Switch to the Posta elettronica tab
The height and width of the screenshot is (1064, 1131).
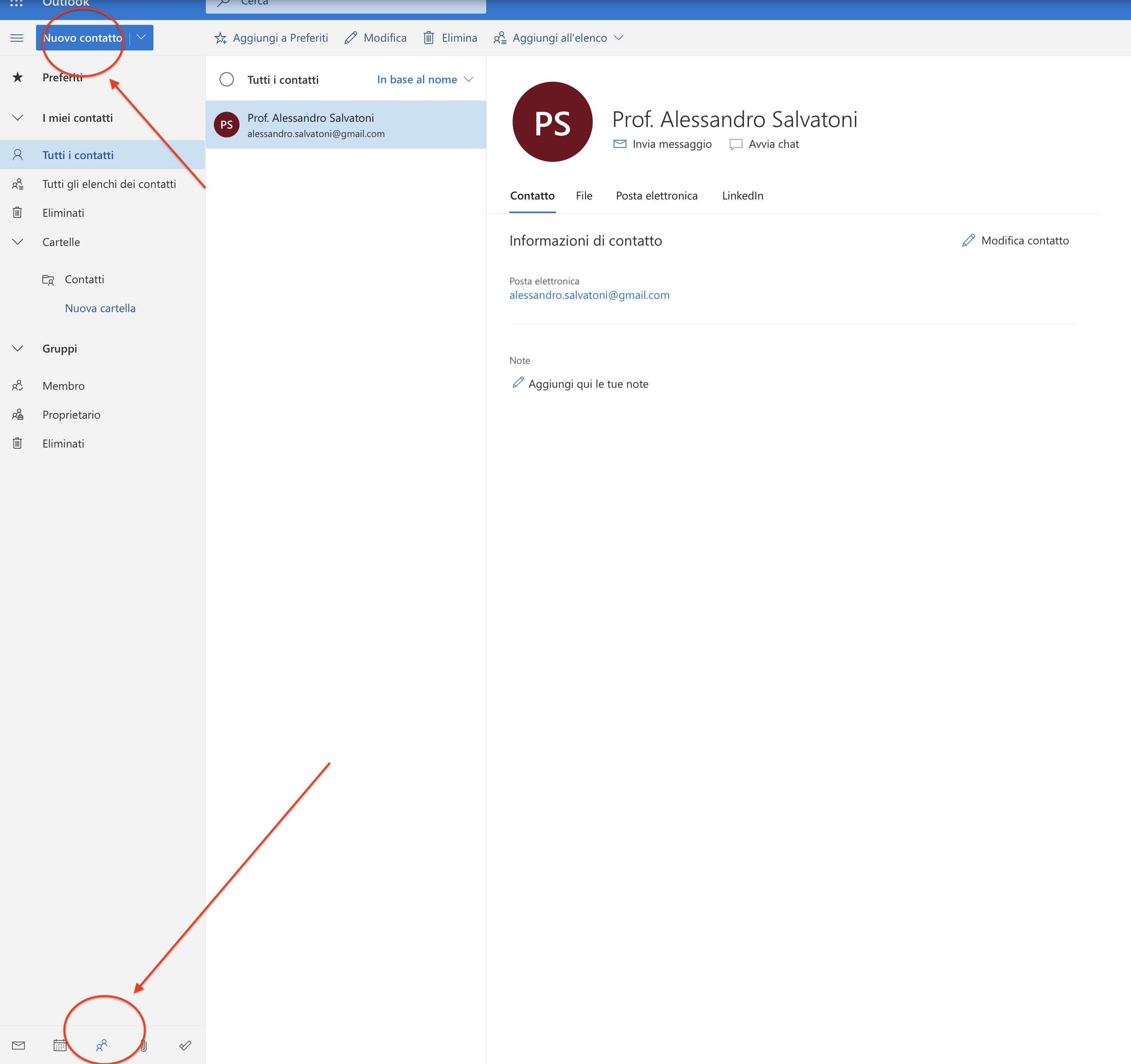tap(656, 196)
